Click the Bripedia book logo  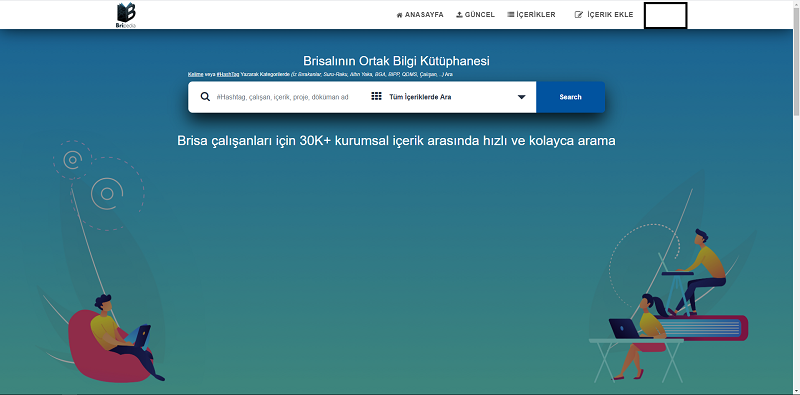click(x=126, y=15)
